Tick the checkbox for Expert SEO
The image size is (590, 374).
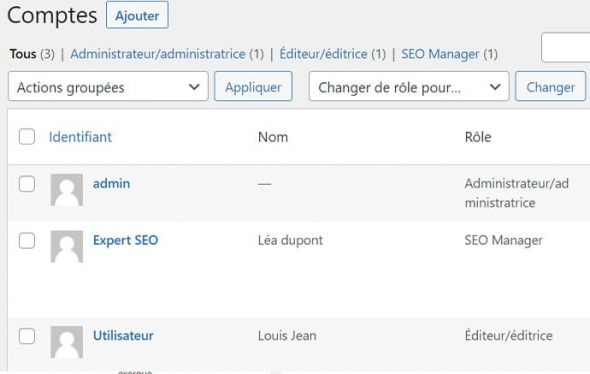(27, 241)
